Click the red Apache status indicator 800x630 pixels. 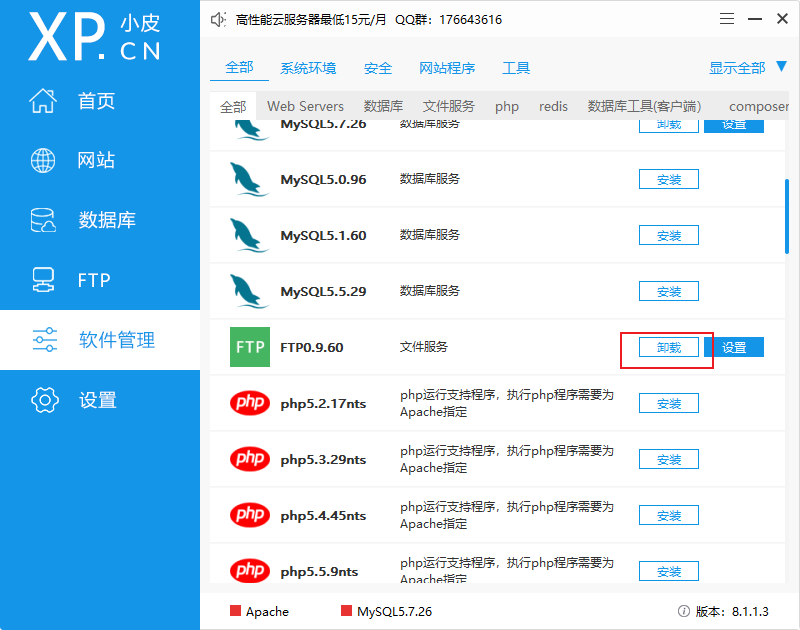(x=235, y=611)
